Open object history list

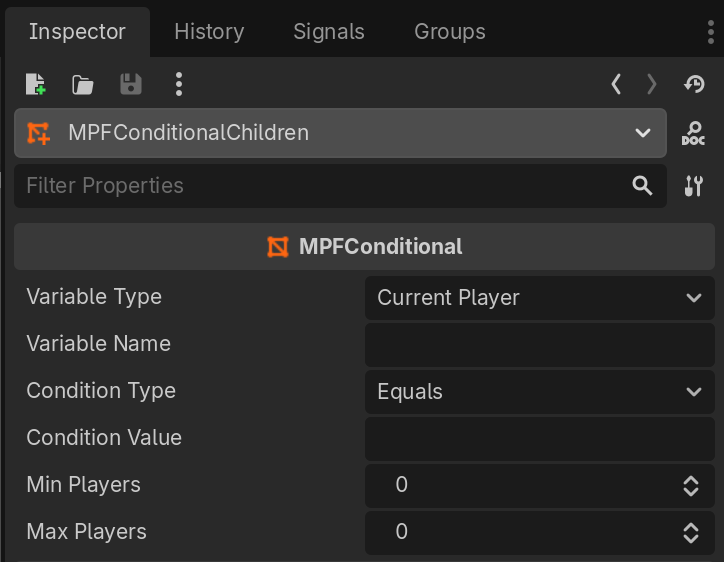tap(694, 84)
